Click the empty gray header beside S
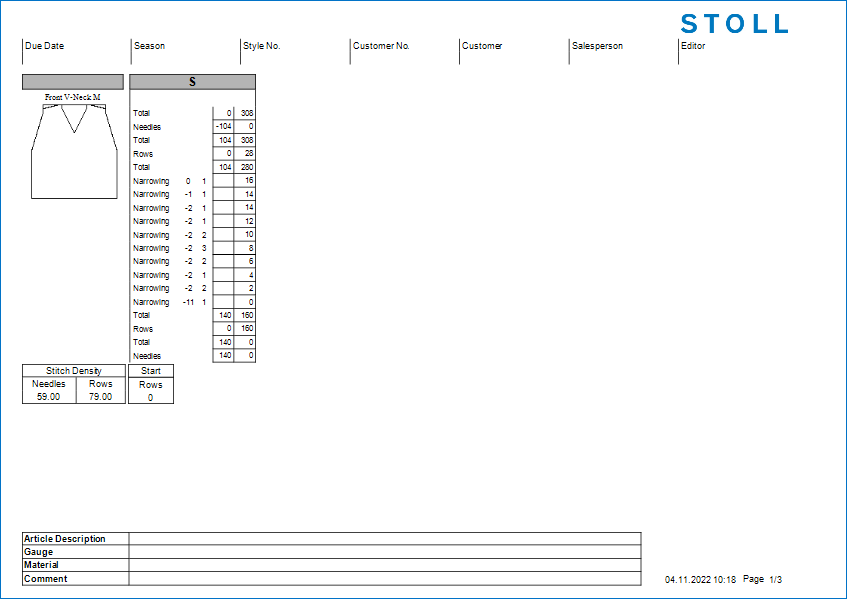This screenshot has width=847, height=599. [73, 82]
